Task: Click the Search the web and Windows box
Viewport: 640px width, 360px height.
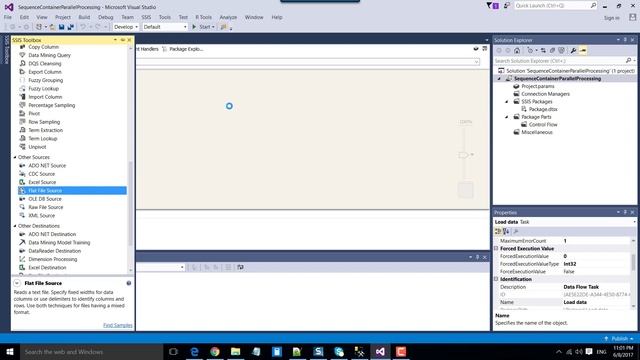Action: pos(91,352)
